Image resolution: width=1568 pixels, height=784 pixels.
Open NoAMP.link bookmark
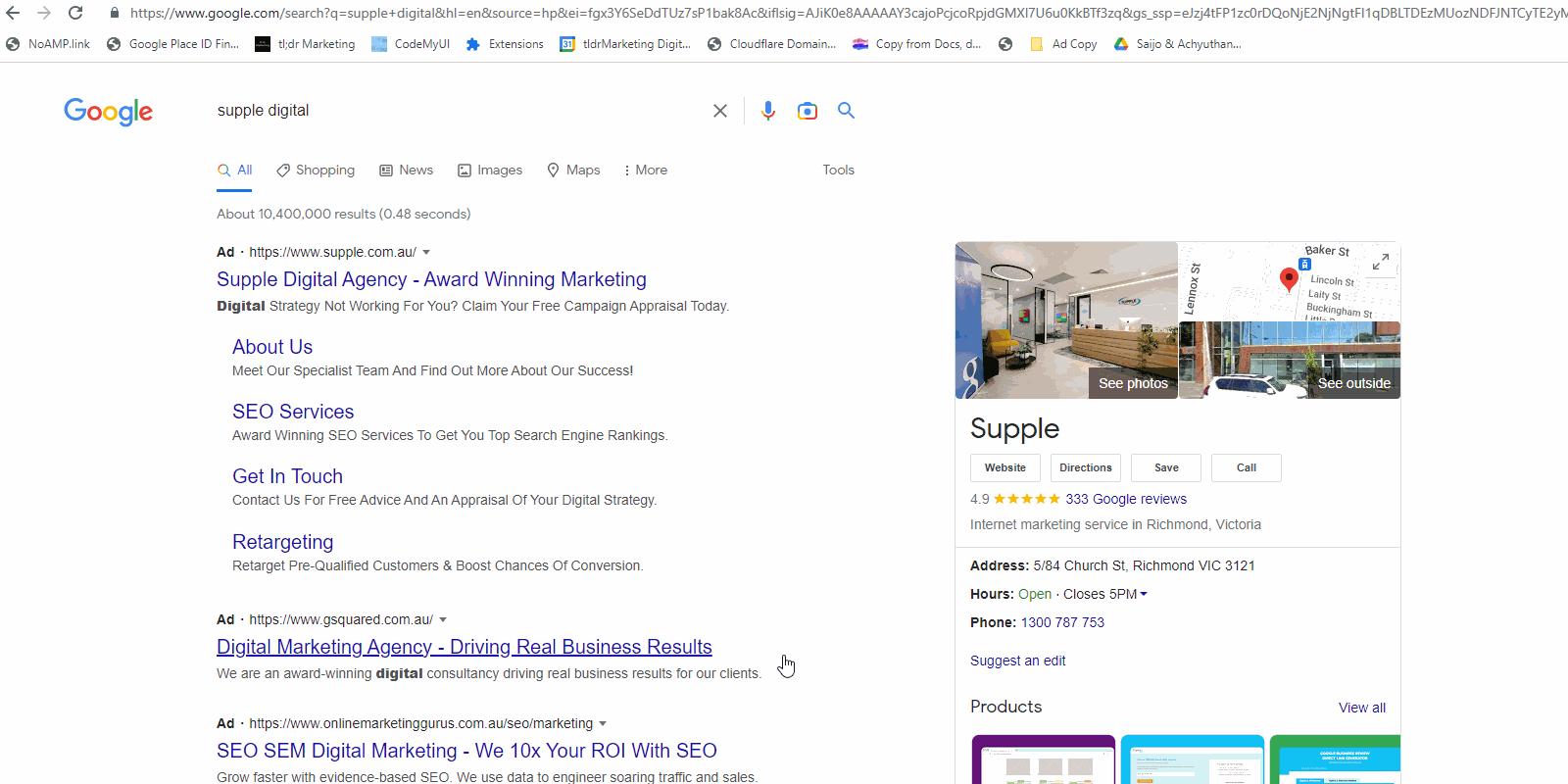[x=48, y=44]
